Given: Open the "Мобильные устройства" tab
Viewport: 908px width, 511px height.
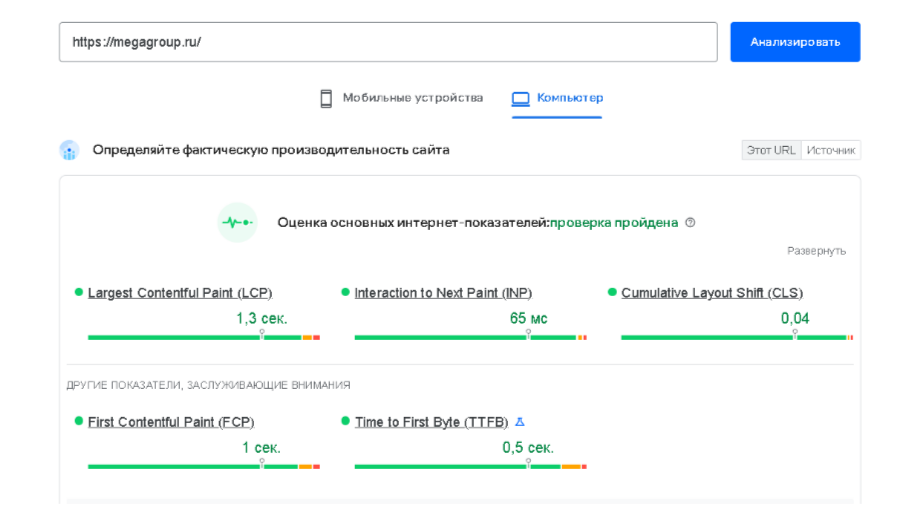Looking at the screenshot, I should 412,98.
